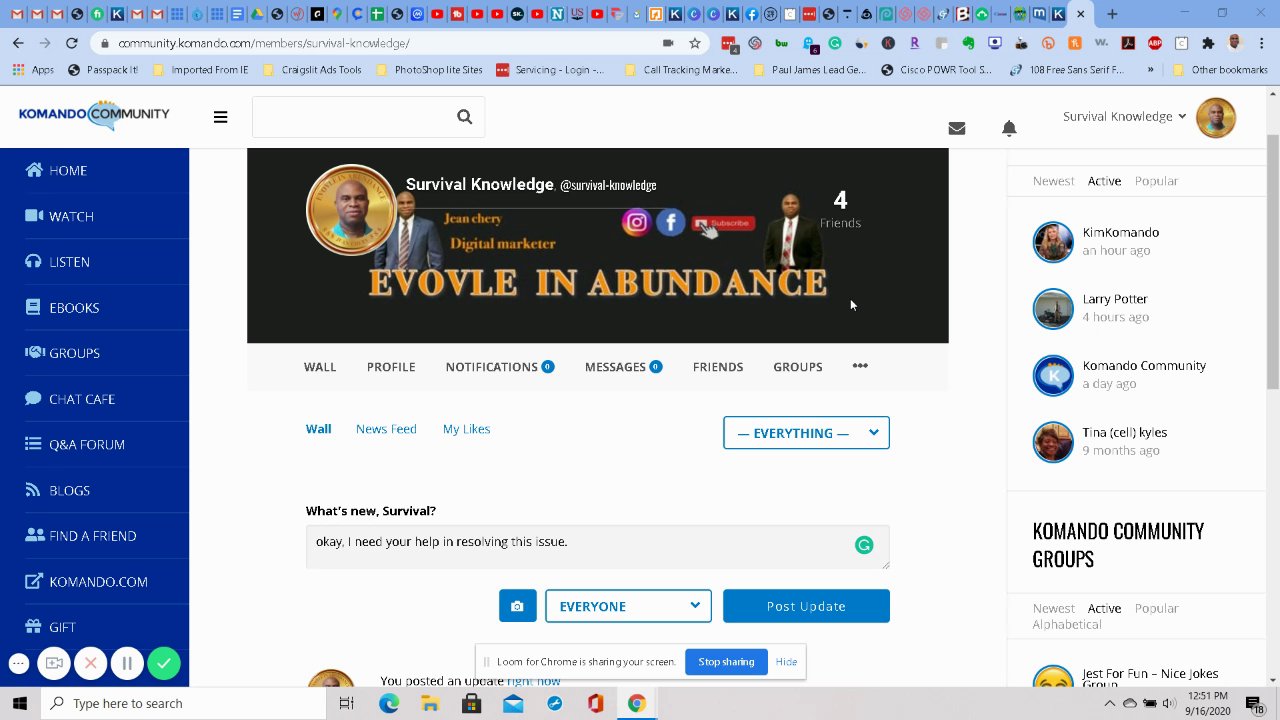Sort groups Alphabetical
1280x720 pixels.
(1067, 624)
